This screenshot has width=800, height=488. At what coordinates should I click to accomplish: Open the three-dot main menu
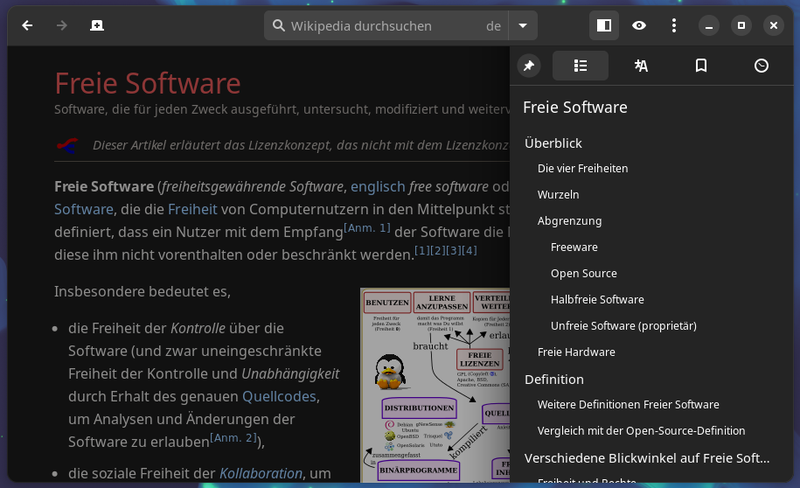coord(674,26)
